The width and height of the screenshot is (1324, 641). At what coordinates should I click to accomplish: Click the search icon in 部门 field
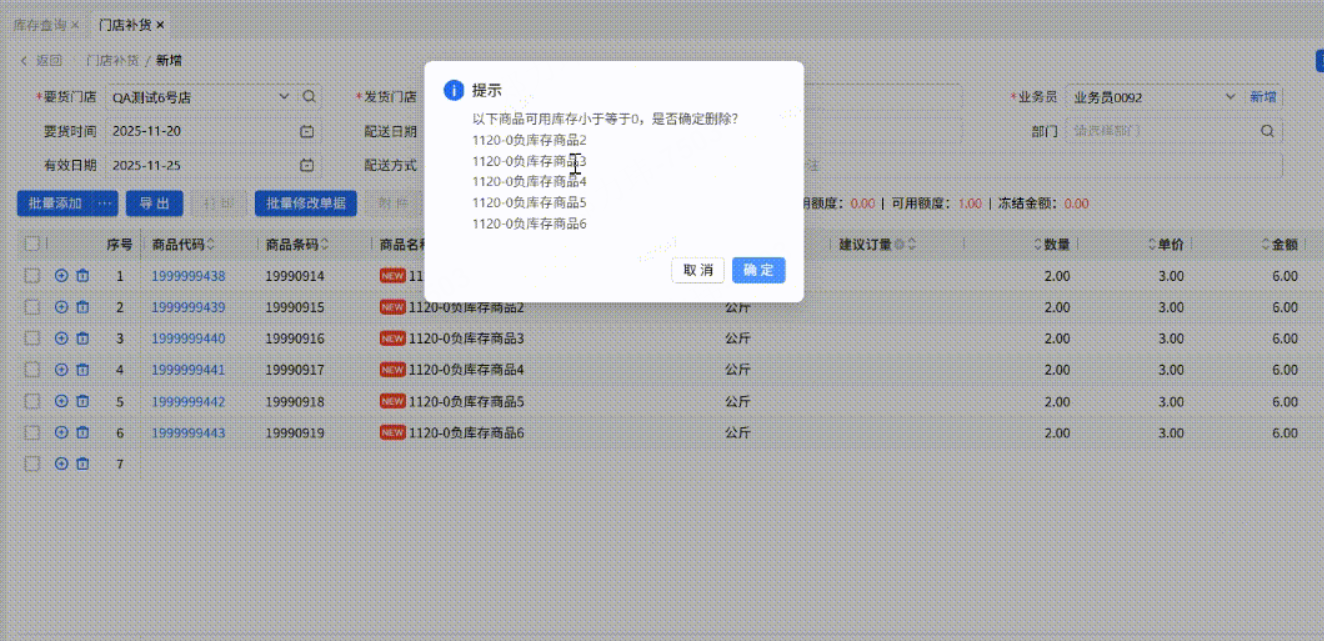[1267, 131]
